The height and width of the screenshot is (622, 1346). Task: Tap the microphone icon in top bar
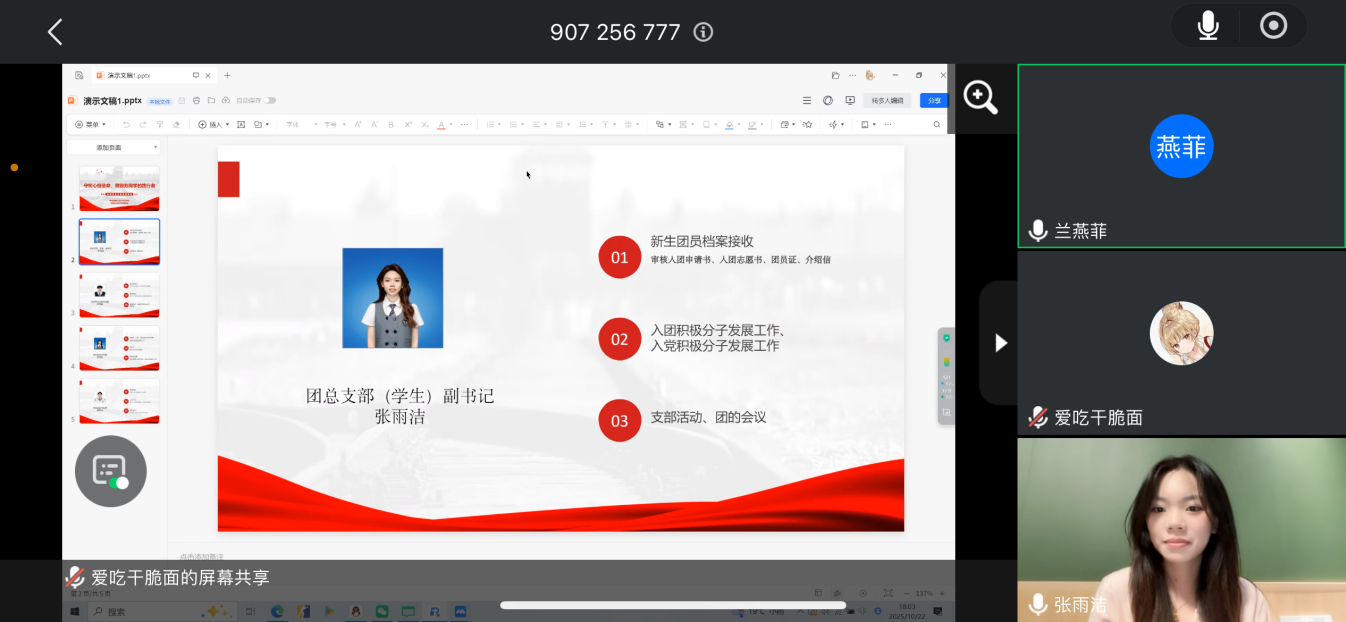[1208, 26]
